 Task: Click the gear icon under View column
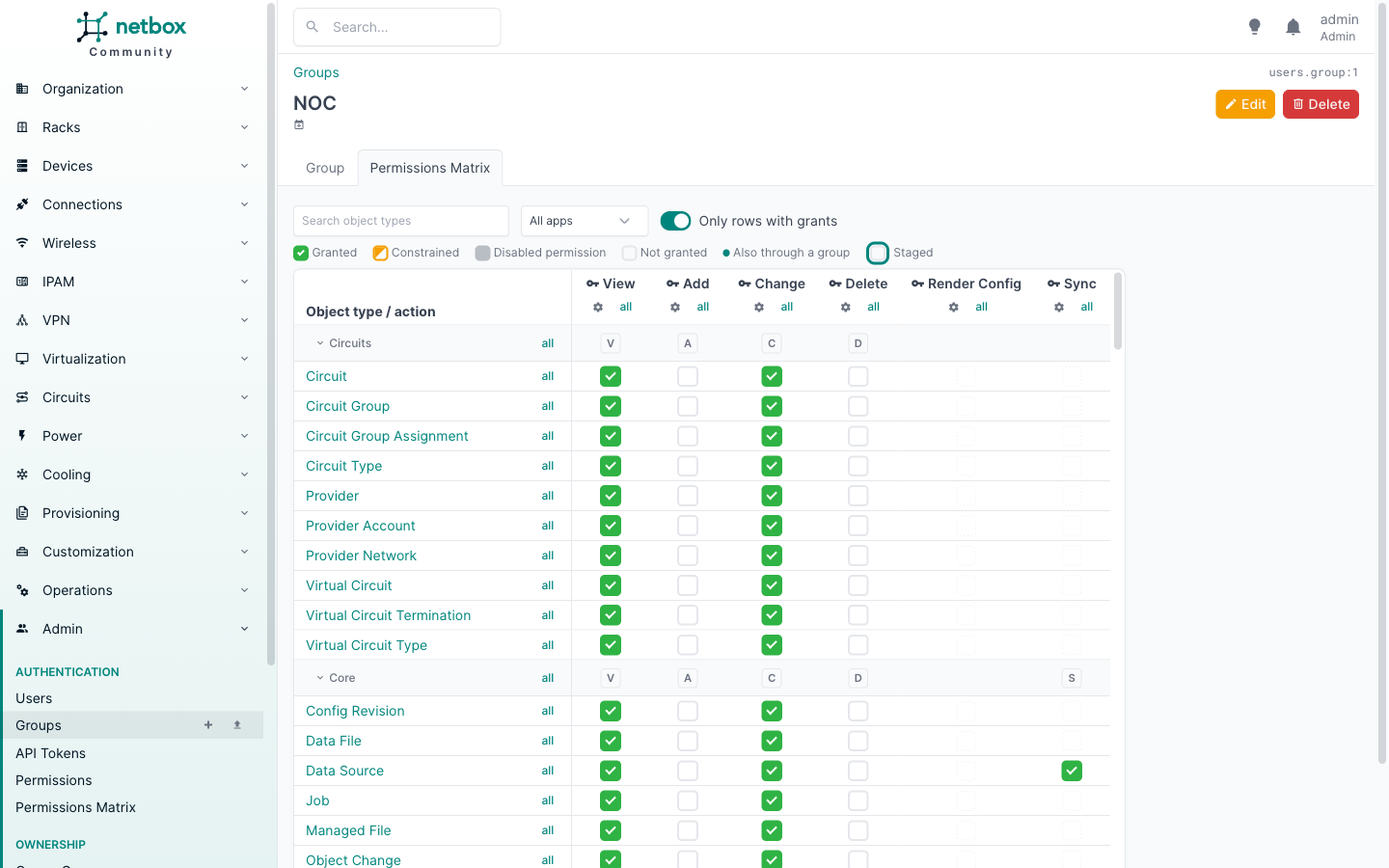pos(598,308)
